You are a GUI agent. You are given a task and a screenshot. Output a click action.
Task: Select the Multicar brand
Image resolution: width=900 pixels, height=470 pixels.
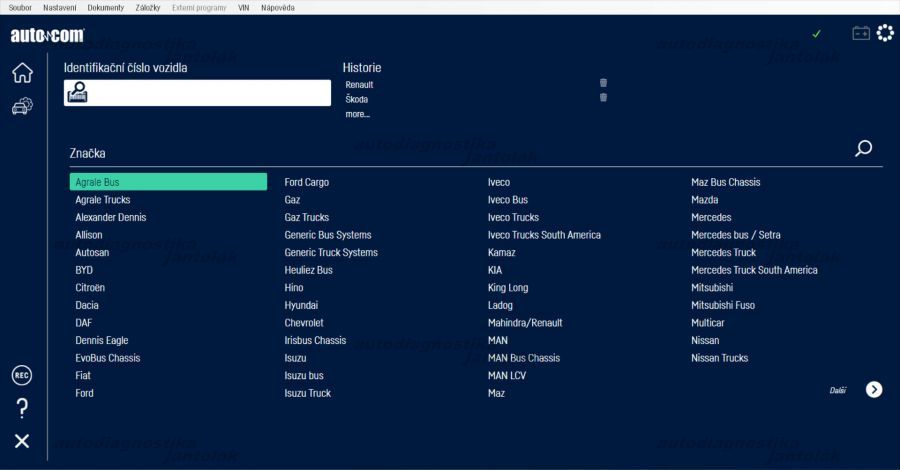tap(708, 323)
